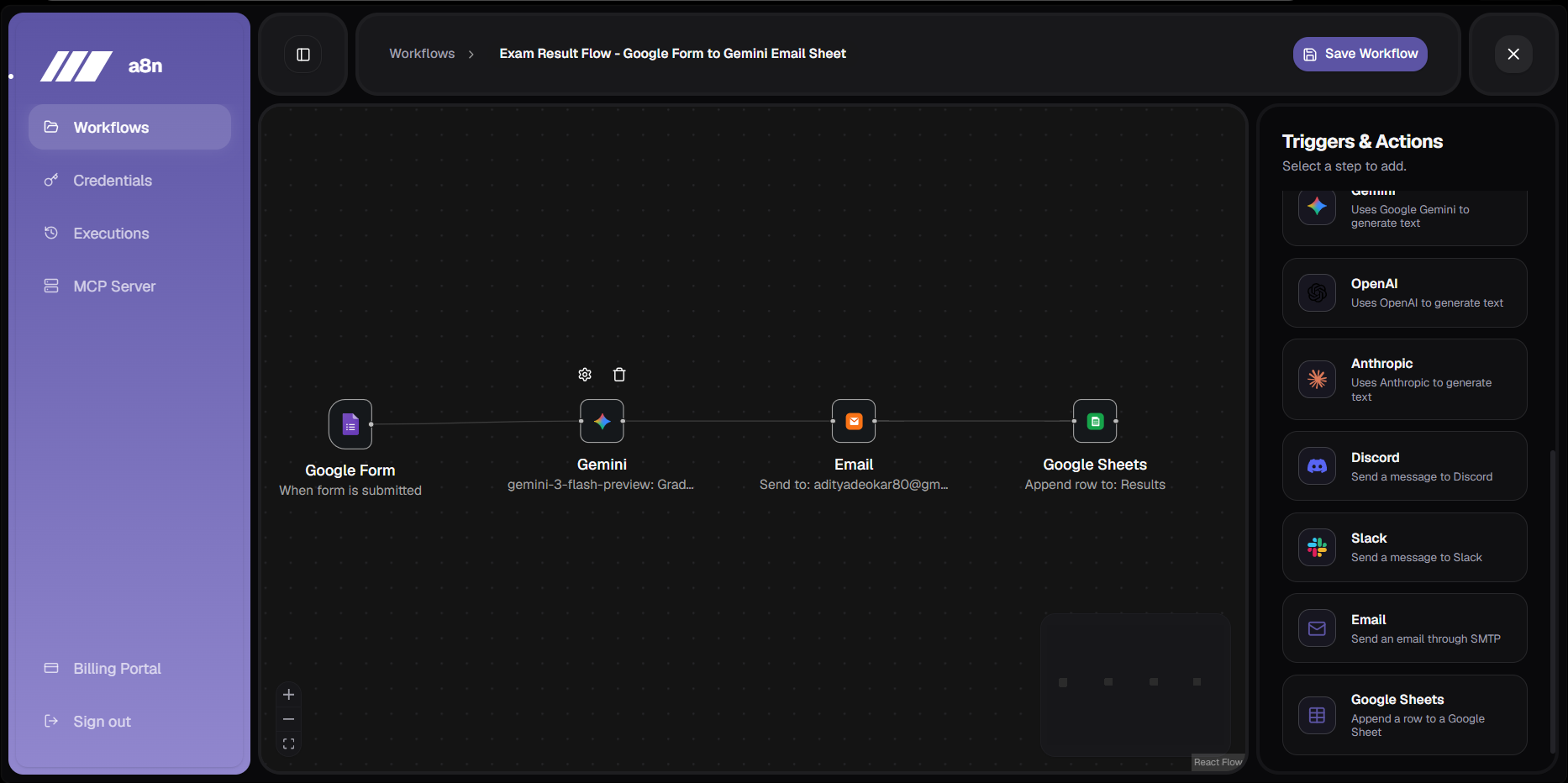Click the workflow title text
The width and height of the screenshot is (1568, 783).
tap(672, 54)
